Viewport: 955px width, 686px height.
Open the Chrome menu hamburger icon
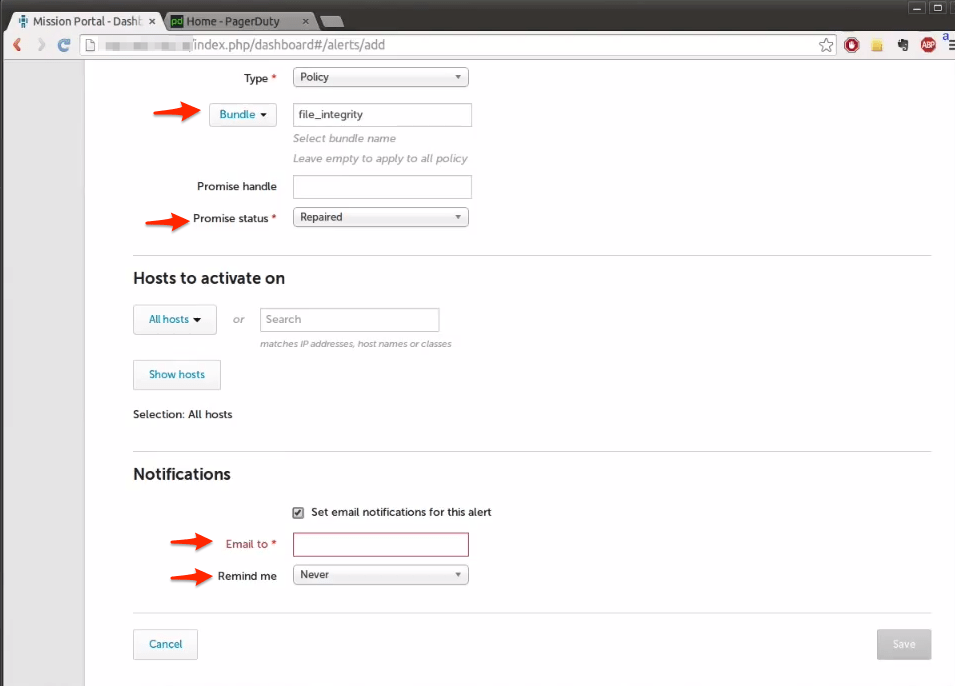pyautogui.click(x=948, y=44)
